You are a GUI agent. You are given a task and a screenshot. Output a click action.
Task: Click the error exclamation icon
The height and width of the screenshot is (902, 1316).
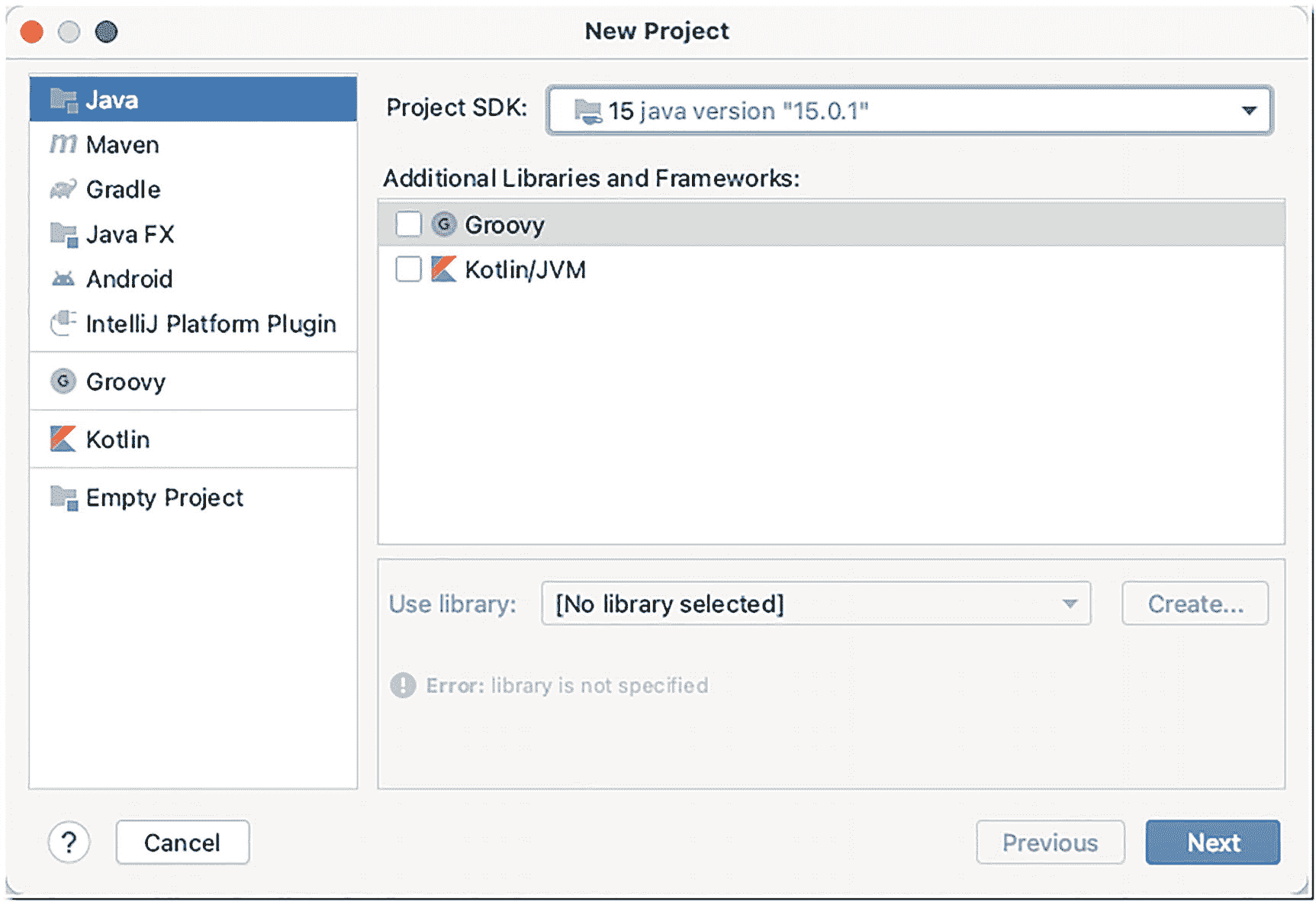tap(403, 685)
